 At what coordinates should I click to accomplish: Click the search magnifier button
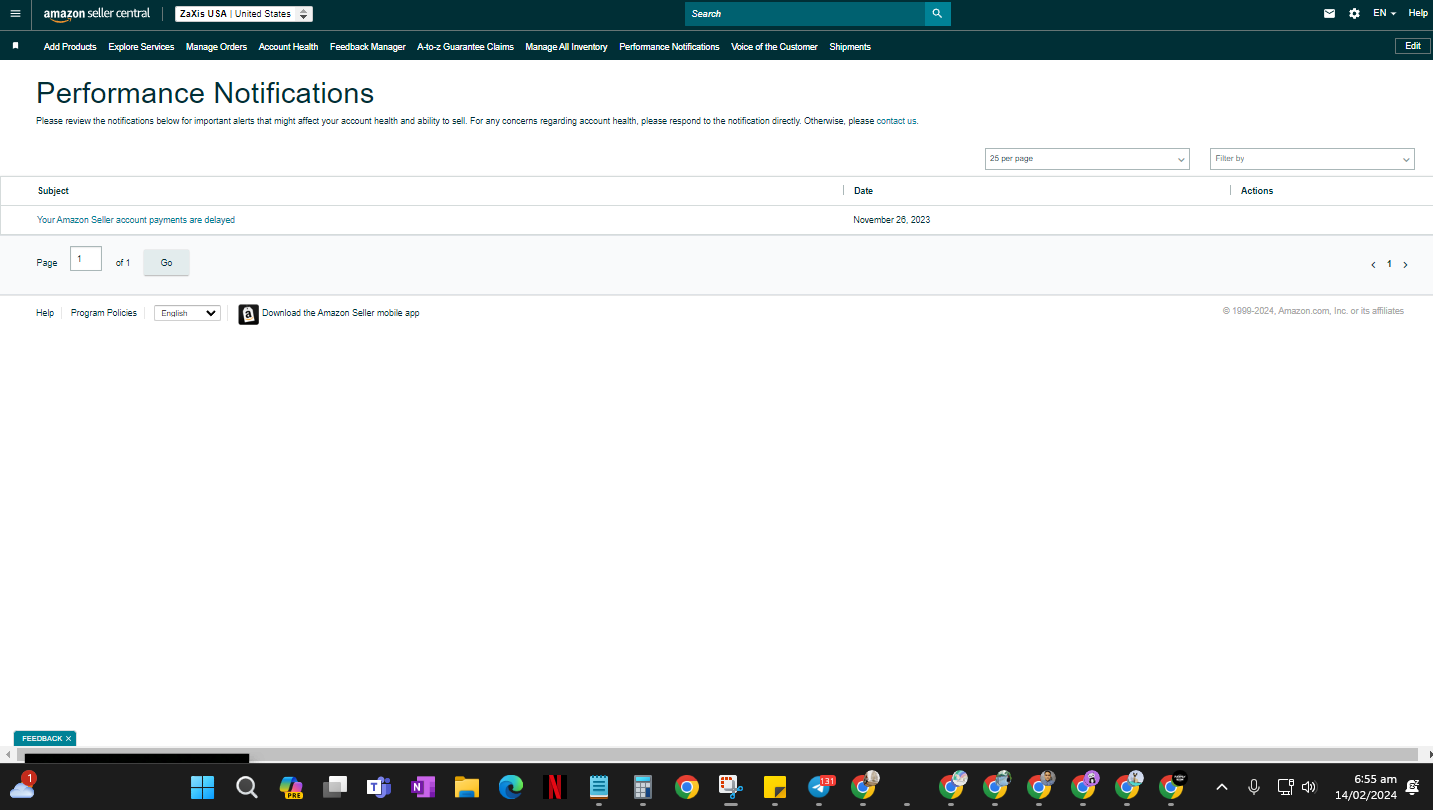click(937, 14)
